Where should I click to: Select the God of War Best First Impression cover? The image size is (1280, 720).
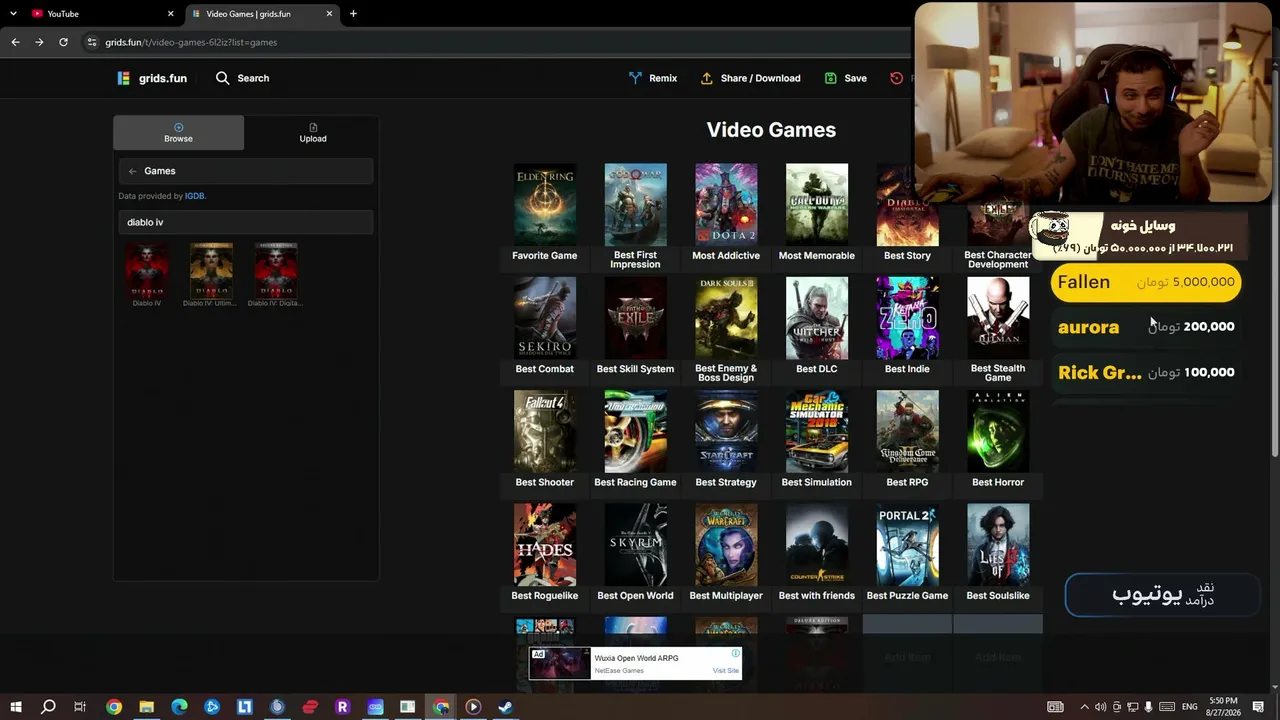[635, 205]
